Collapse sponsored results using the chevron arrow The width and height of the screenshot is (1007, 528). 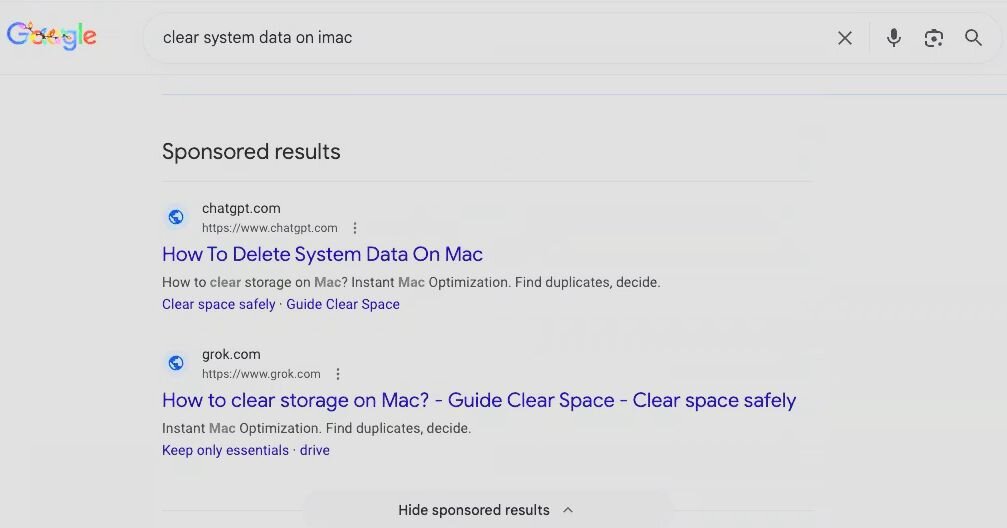568,510
